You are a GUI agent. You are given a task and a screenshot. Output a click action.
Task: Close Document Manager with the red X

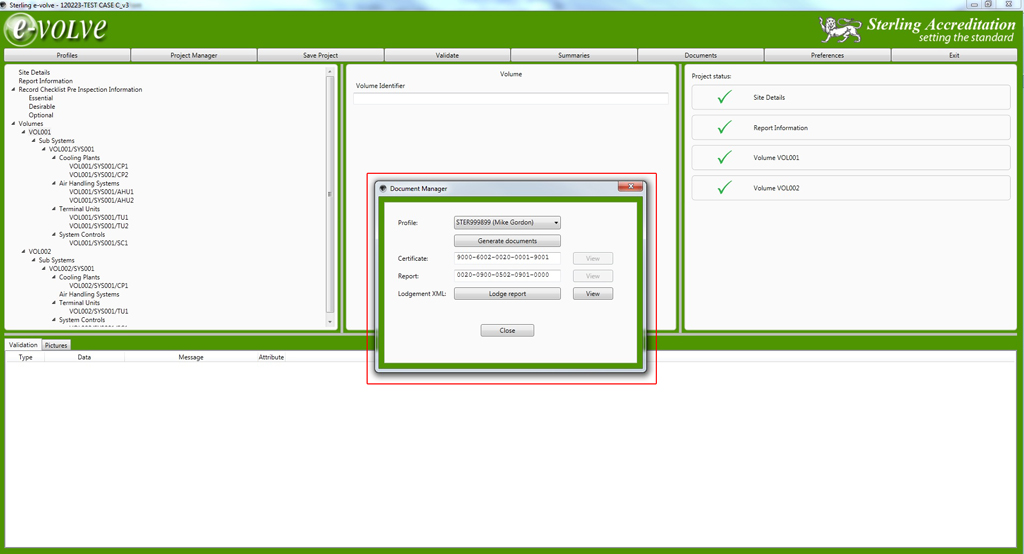coord(630,187)
